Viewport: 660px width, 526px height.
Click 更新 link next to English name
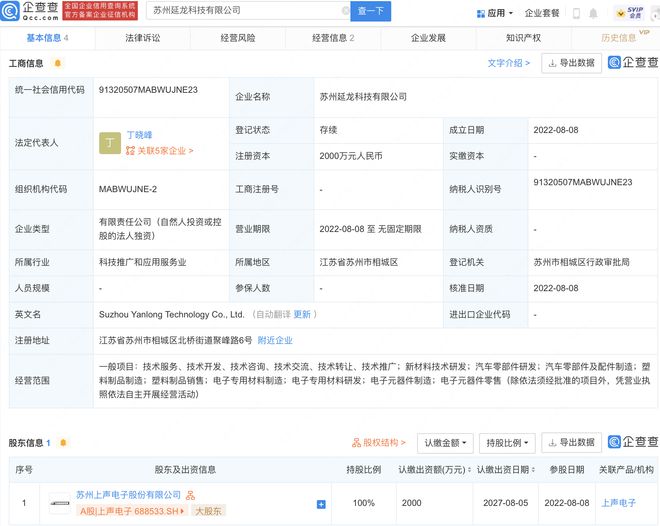pos(302,314)
